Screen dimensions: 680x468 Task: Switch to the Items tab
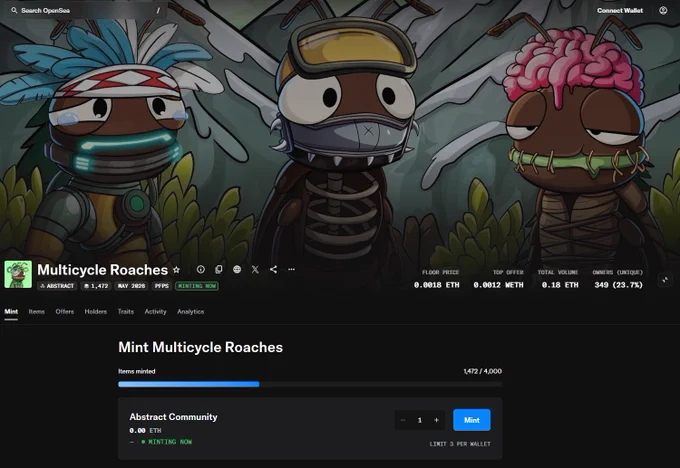pos(36,311)
